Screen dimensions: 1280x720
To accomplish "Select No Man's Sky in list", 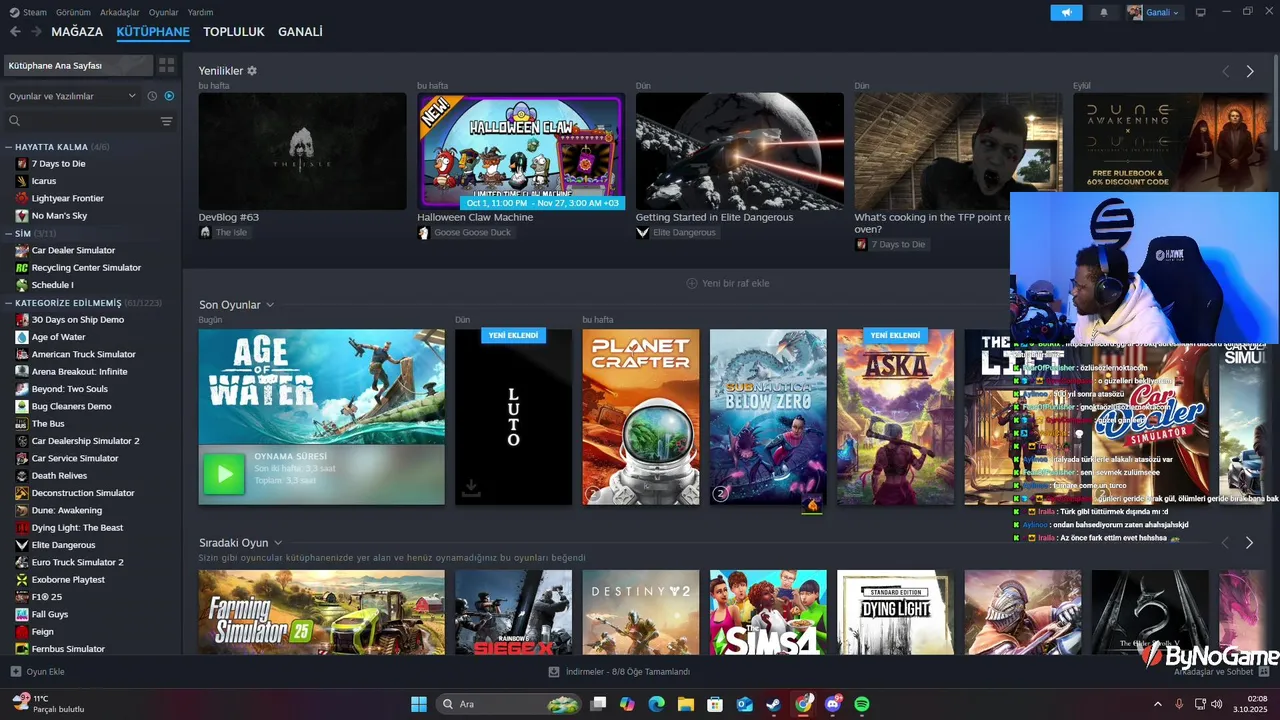I will [x=59, y=215].
